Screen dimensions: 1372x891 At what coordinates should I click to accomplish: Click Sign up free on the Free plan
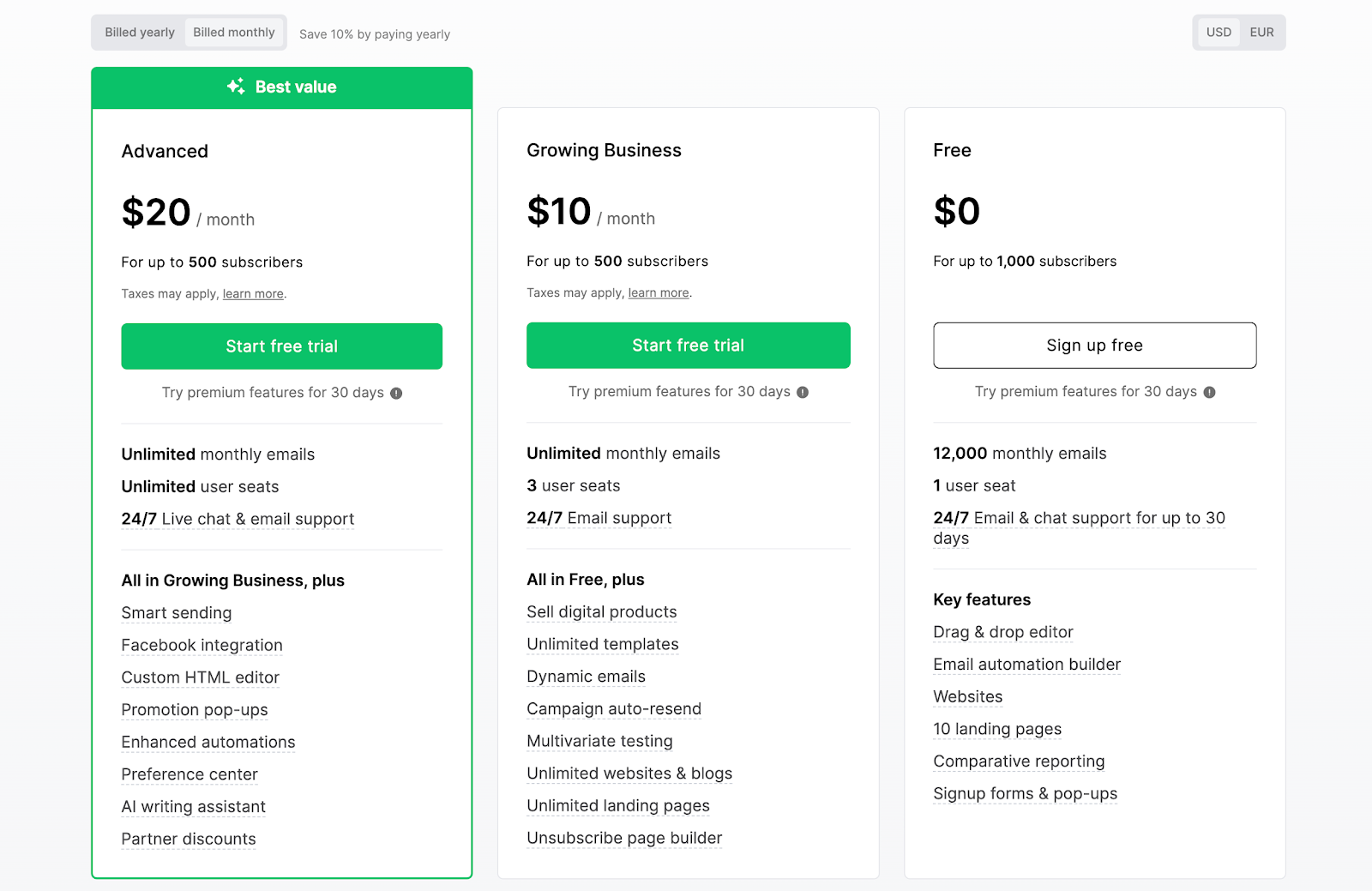1093,346
